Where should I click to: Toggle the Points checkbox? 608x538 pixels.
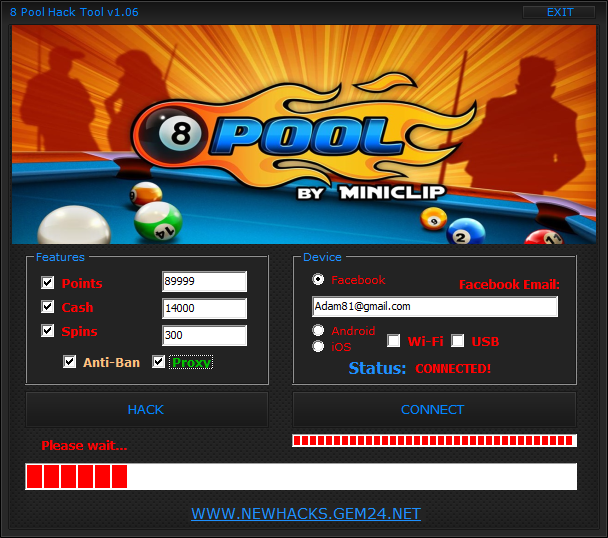point(48,282)
